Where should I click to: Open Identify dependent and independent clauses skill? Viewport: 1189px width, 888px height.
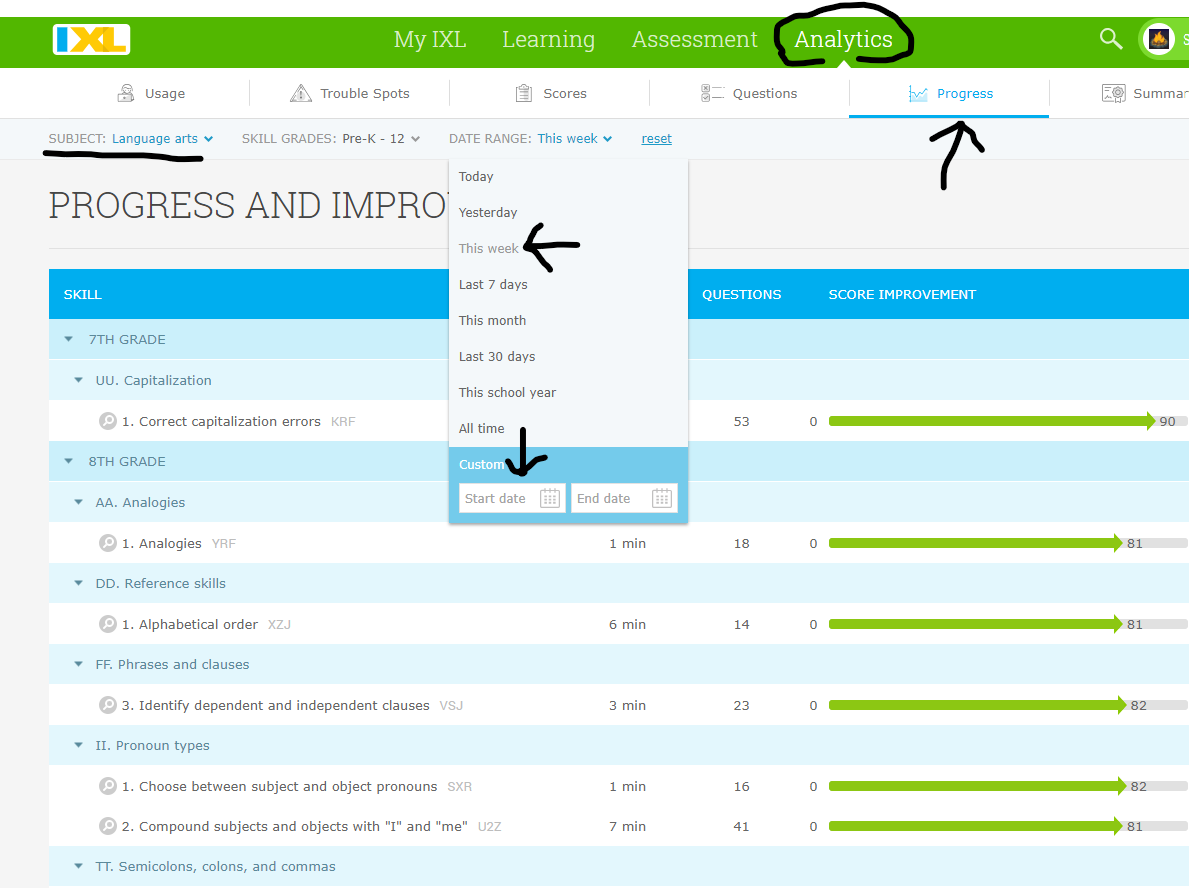point(284,705)
